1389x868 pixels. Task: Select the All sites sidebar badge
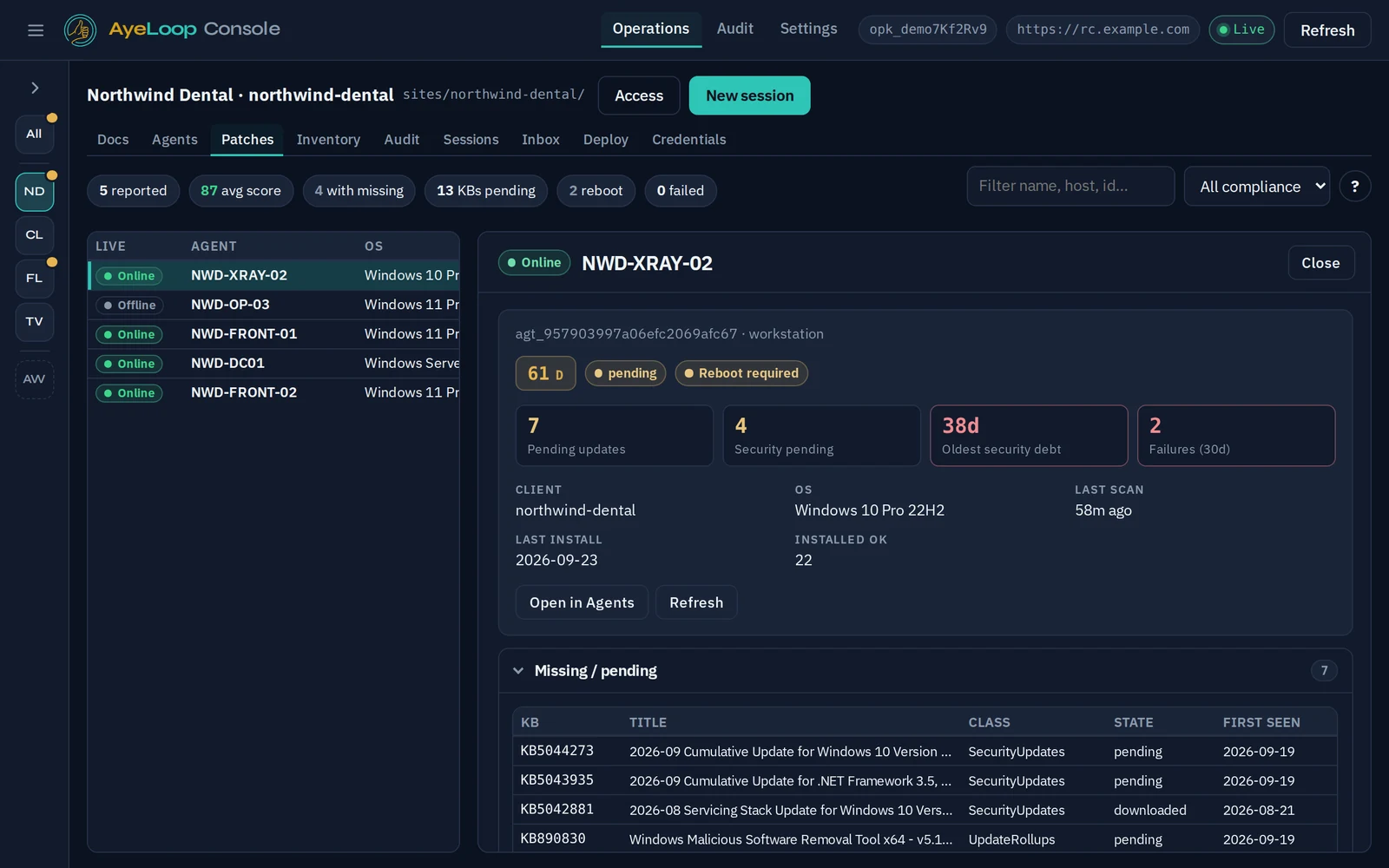[35, 134]
